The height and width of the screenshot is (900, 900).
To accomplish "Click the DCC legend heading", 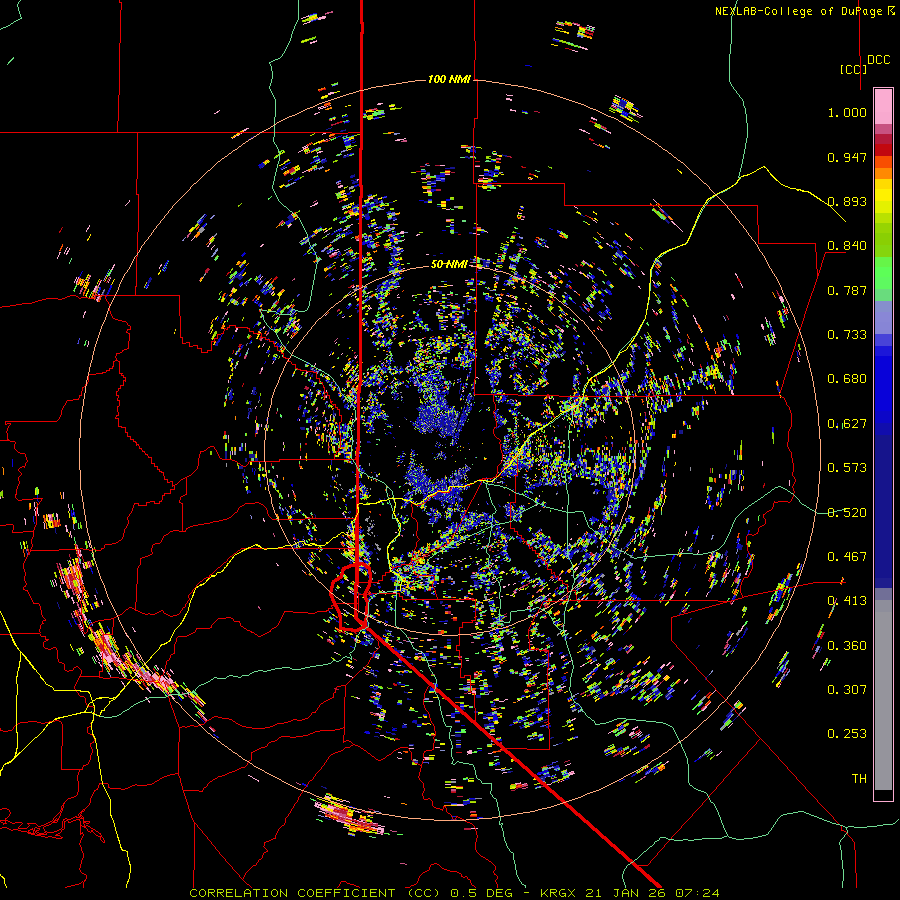I will pos(878,60).
